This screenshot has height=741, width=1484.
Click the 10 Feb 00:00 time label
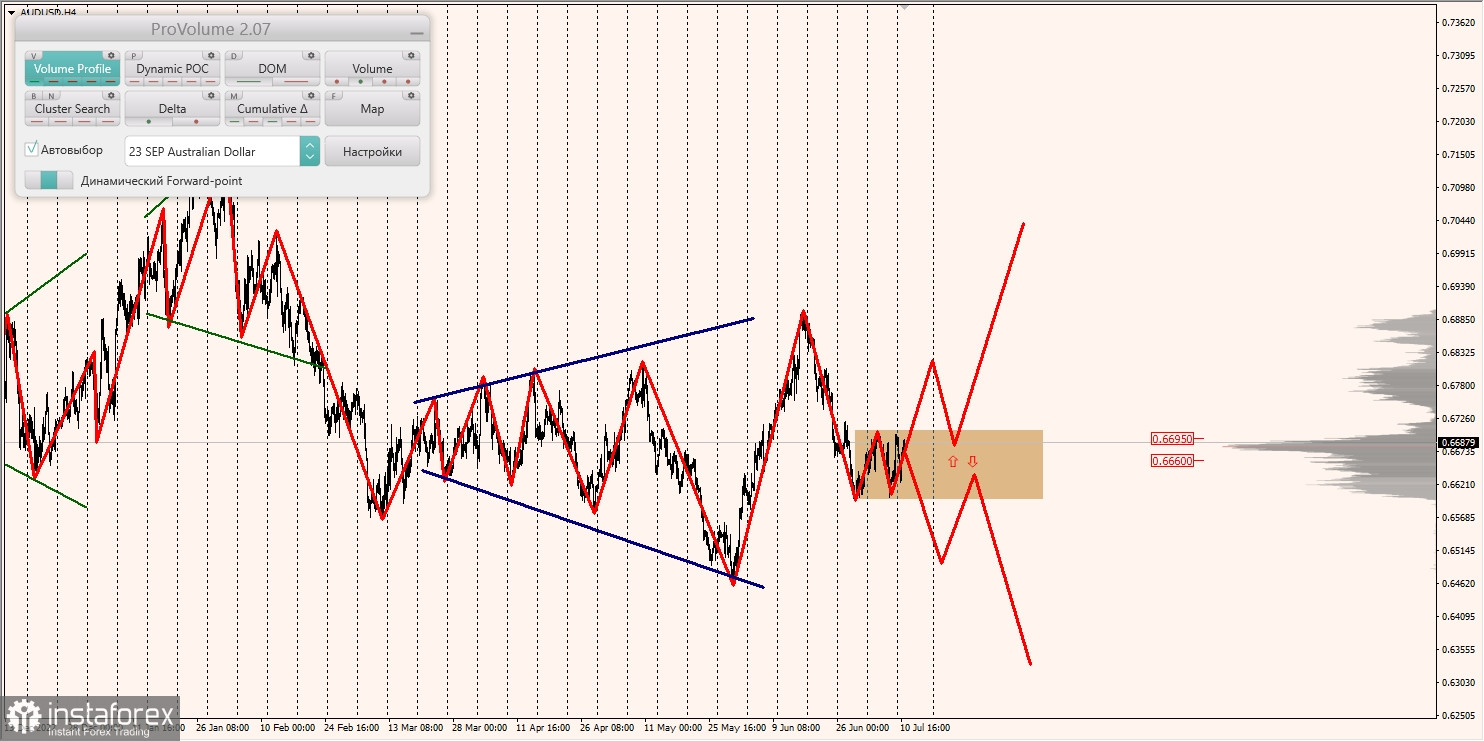[288, 728]
